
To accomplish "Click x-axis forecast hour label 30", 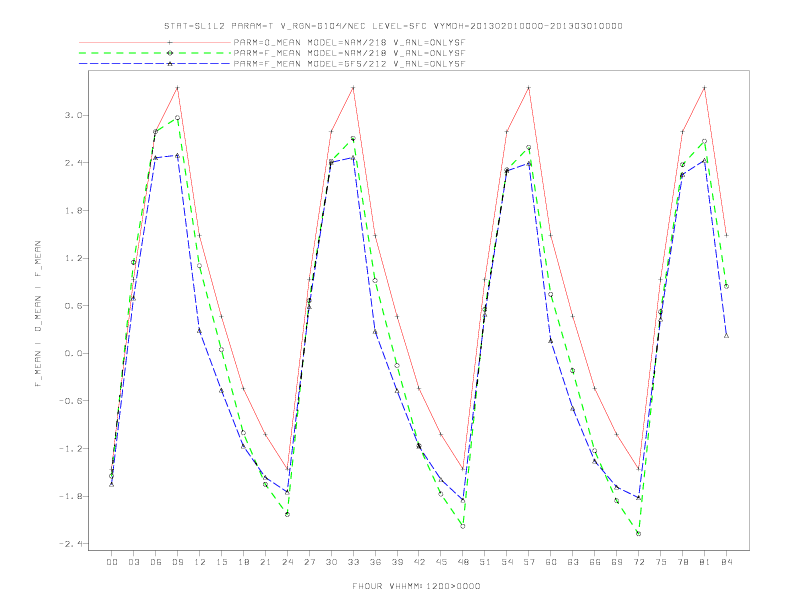I will tap(331, 562).
